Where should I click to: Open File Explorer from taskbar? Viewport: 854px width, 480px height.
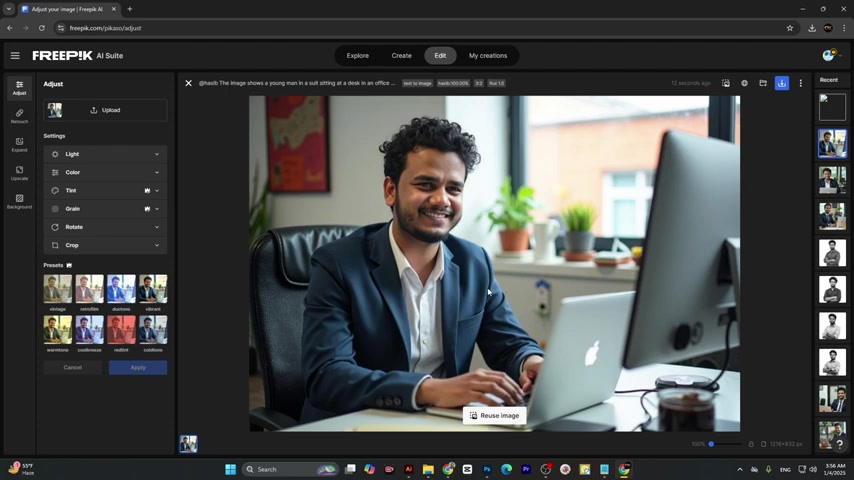(x=428, y=469)
